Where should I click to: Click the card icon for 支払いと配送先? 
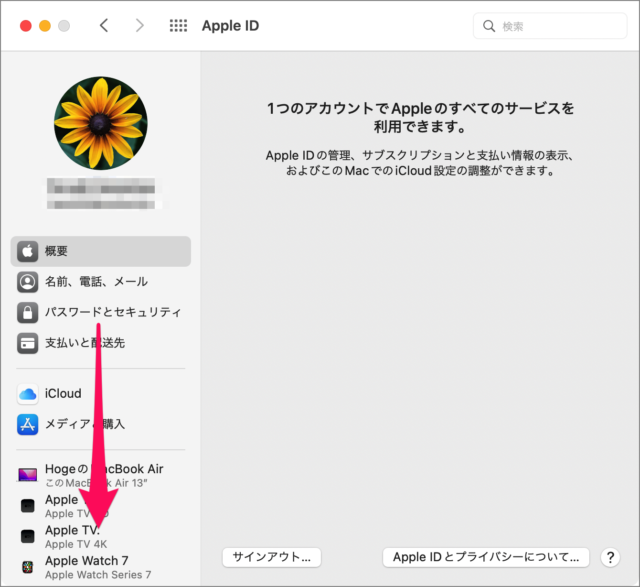[27, 343]
